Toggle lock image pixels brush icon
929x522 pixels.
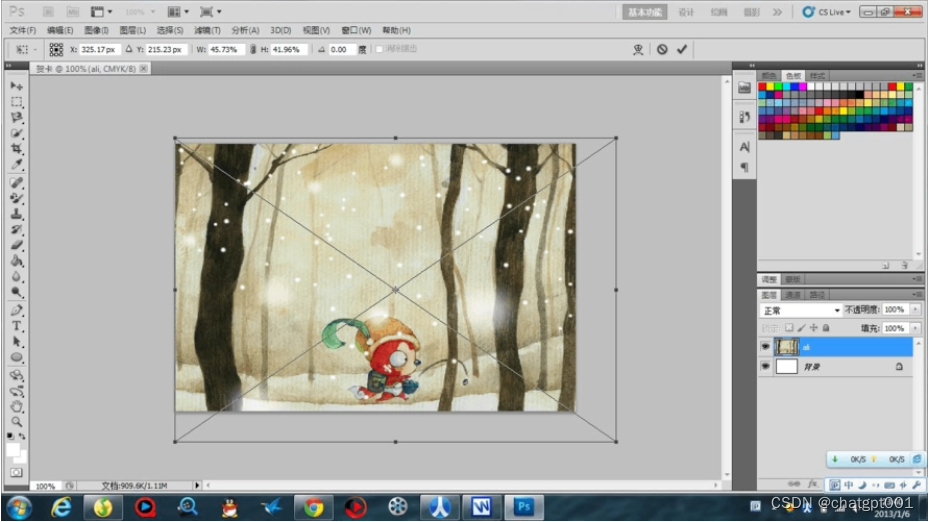point(802,328)
